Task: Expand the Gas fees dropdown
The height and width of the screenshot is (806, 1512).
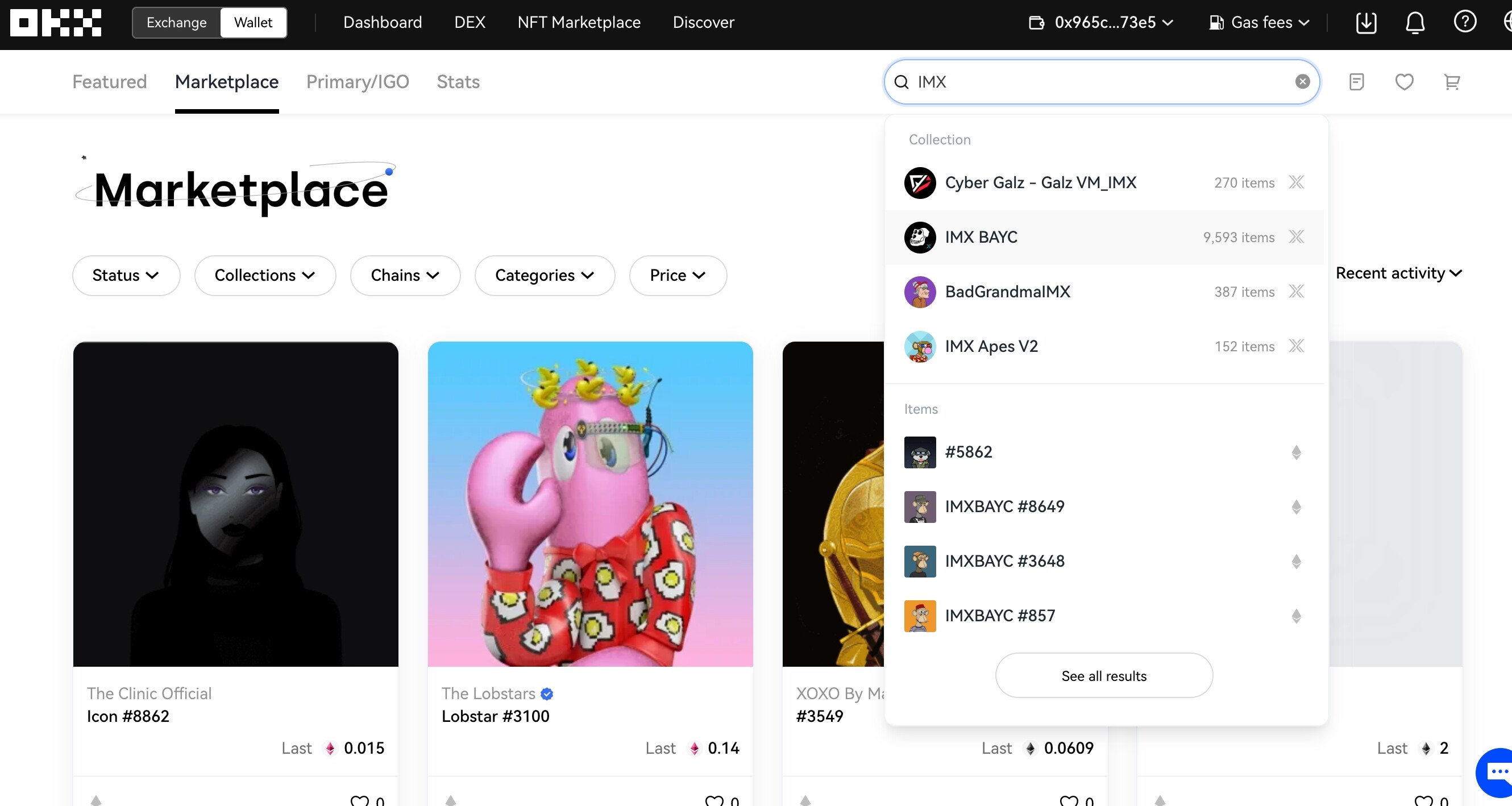Action: tap(1260, 22)
